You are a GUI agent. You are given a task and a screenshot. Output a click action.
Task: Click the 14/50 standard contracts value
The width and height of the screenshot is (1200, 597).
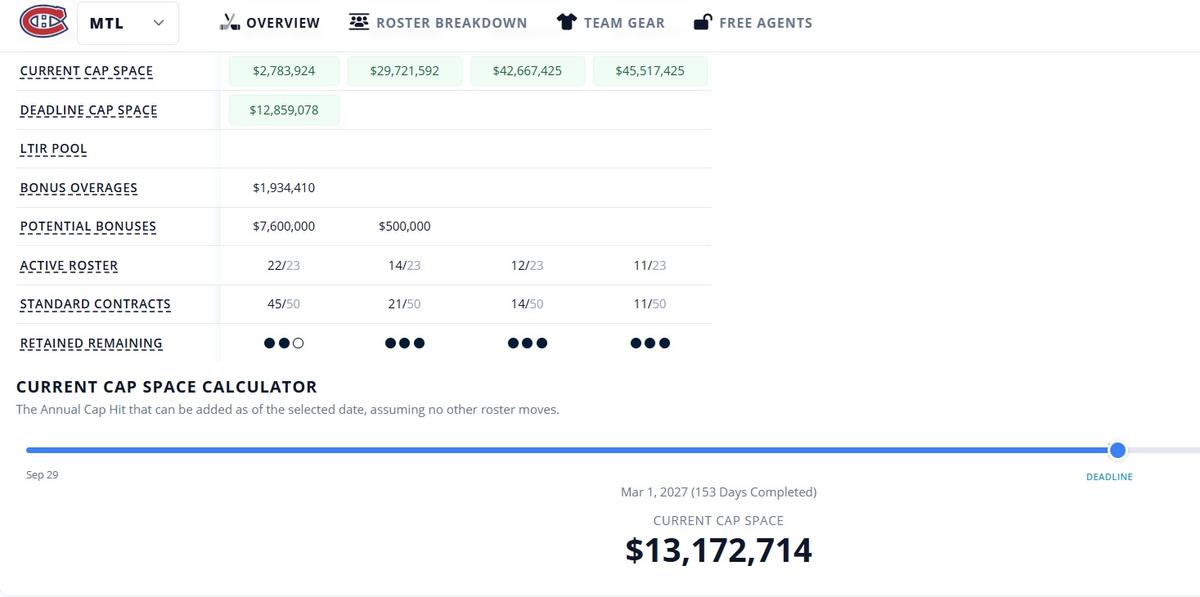click(x=527, y=304)
